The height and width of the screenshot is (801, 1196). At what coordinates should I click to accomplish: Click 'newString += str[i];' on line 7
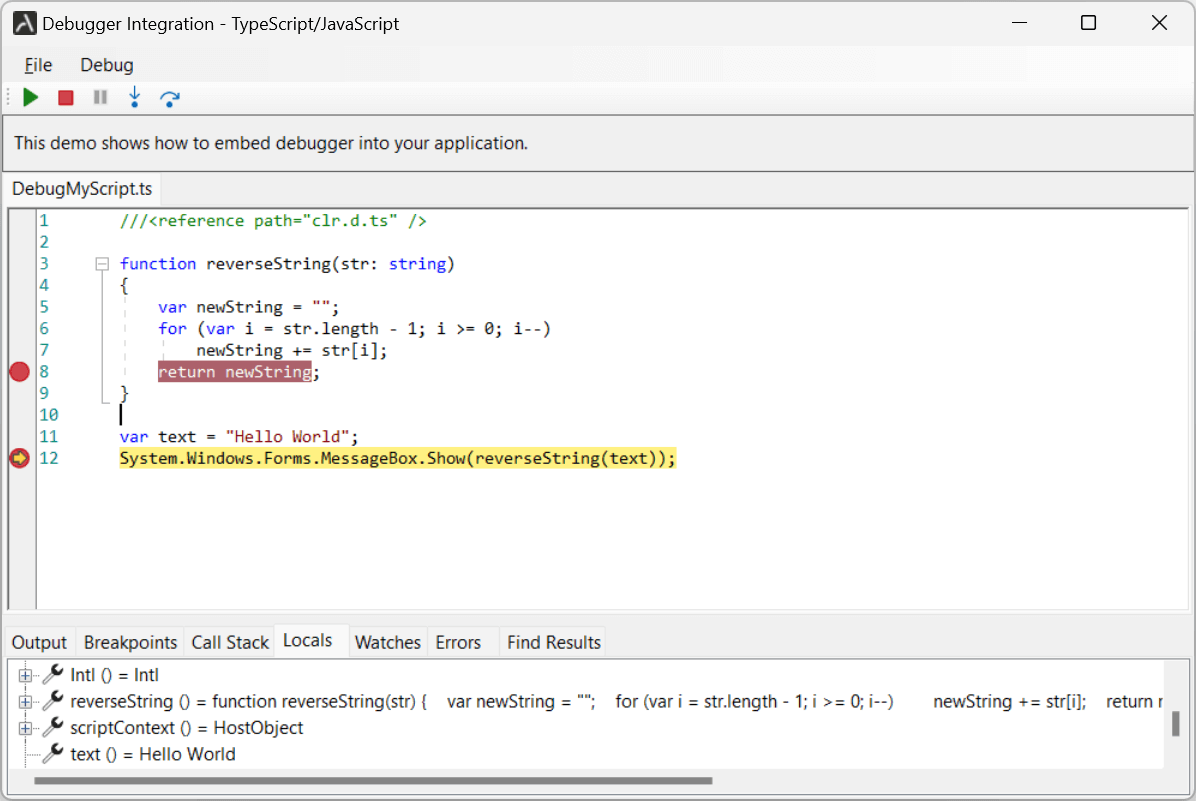point(291,350)
